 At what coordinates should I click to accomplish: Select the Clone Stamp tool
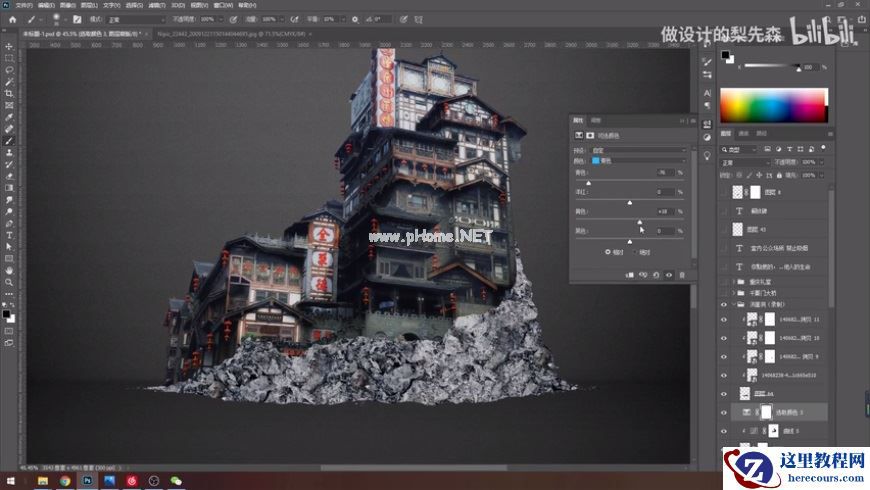9,152
